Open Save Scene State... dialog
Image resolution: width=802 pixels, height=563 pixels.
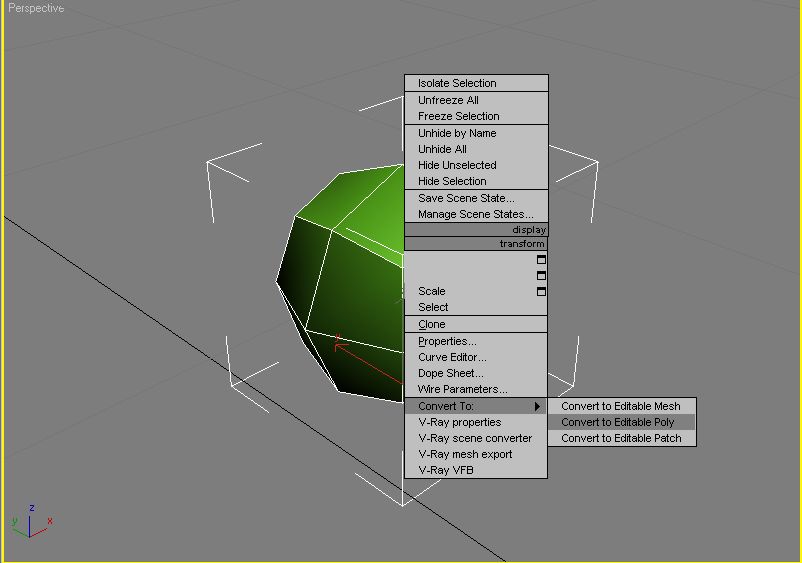(476, 198)
